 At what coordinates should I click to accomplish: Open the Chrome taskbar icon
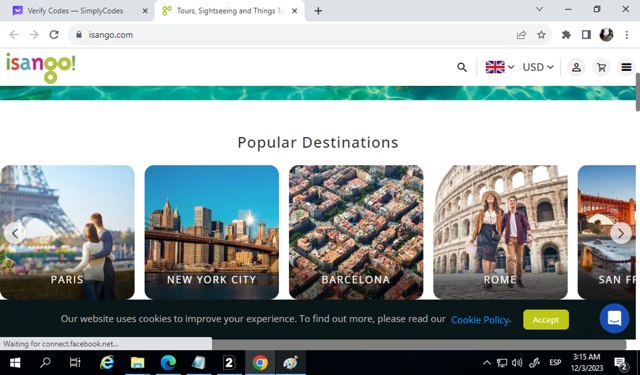tap(260, 362)
